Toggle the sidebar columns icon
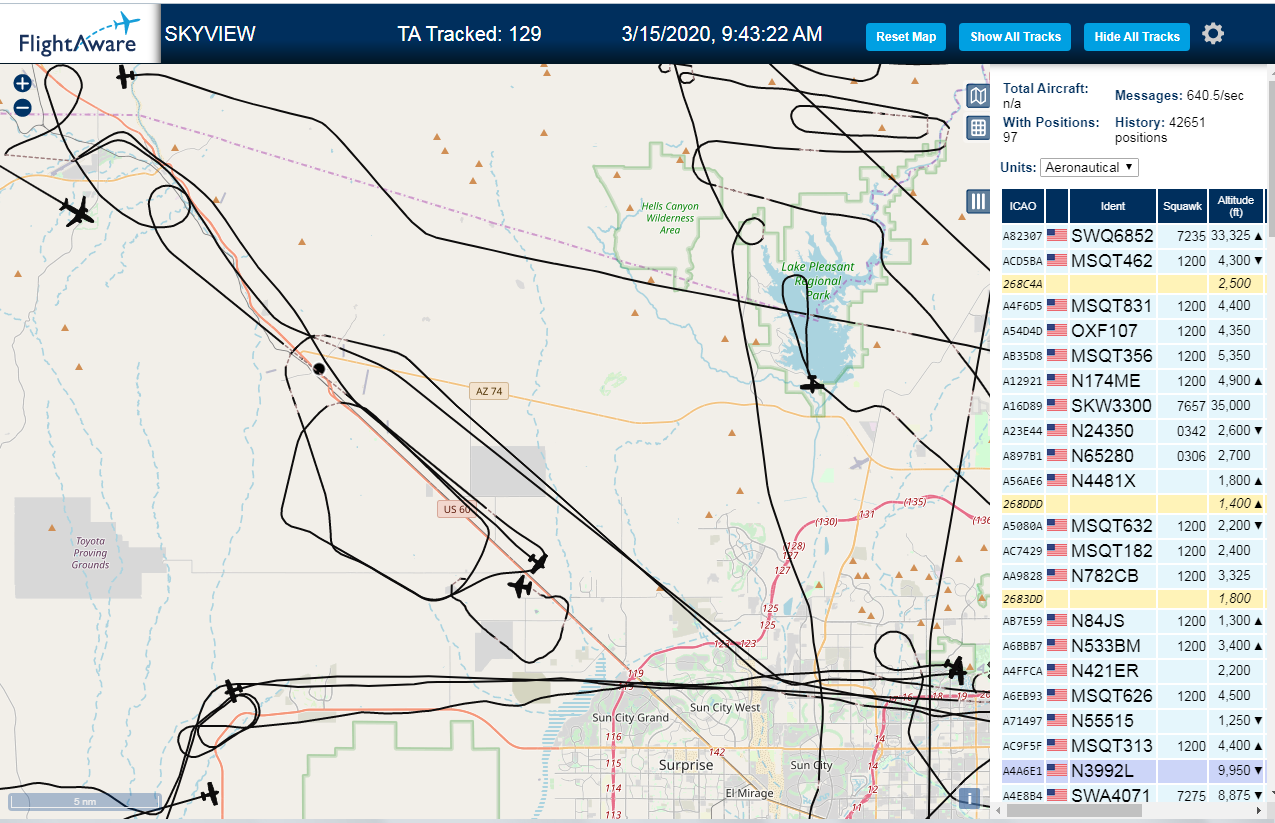This screenshot has height=823, width=1275. tap(978, 201)
